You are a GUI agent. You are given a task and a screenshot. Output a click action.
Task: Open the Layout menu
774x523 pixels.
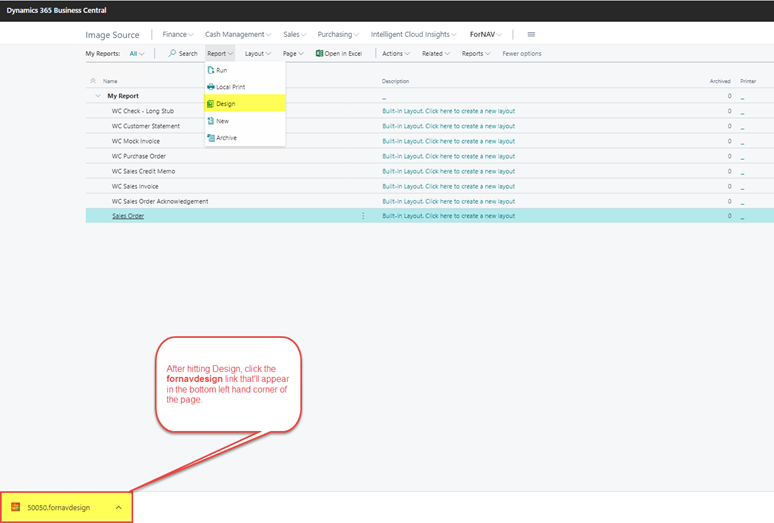tap(258, 53)
